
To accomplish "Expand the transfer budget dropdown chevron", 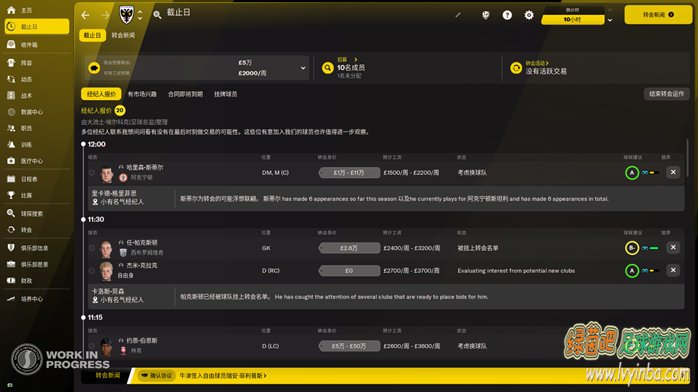I will 303,68.
